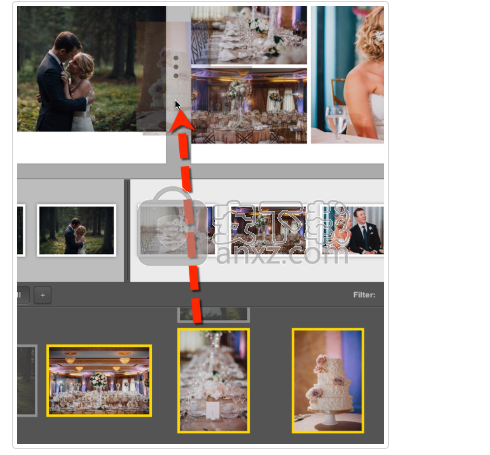Viewport: 490px width, 455px height.
Task: Click the semi-transparent dragged table photo thumbnail
Action: pos(172,230)
